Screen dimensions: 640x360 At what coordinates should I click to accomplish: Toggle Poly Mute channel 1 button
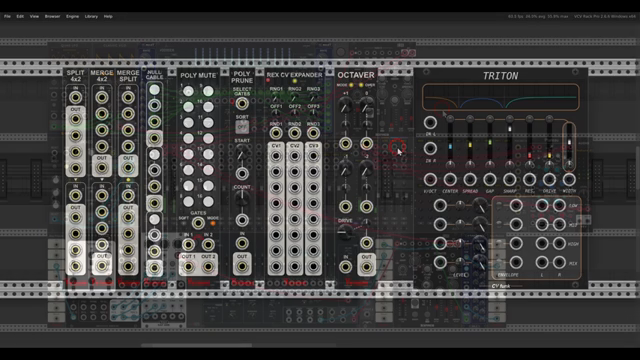[188, 91]
